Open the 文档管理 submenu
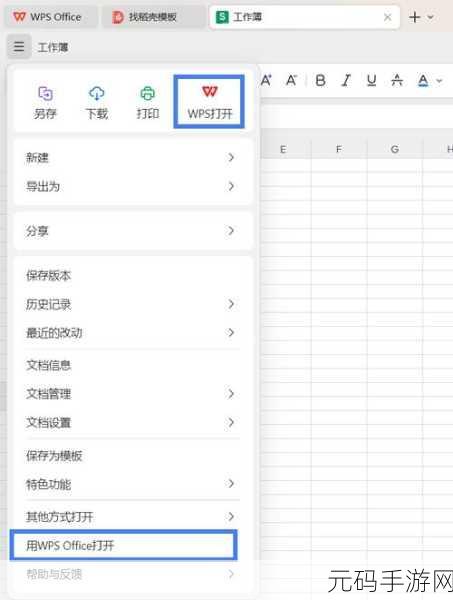 pyautogui.click(x=132, y=394)
